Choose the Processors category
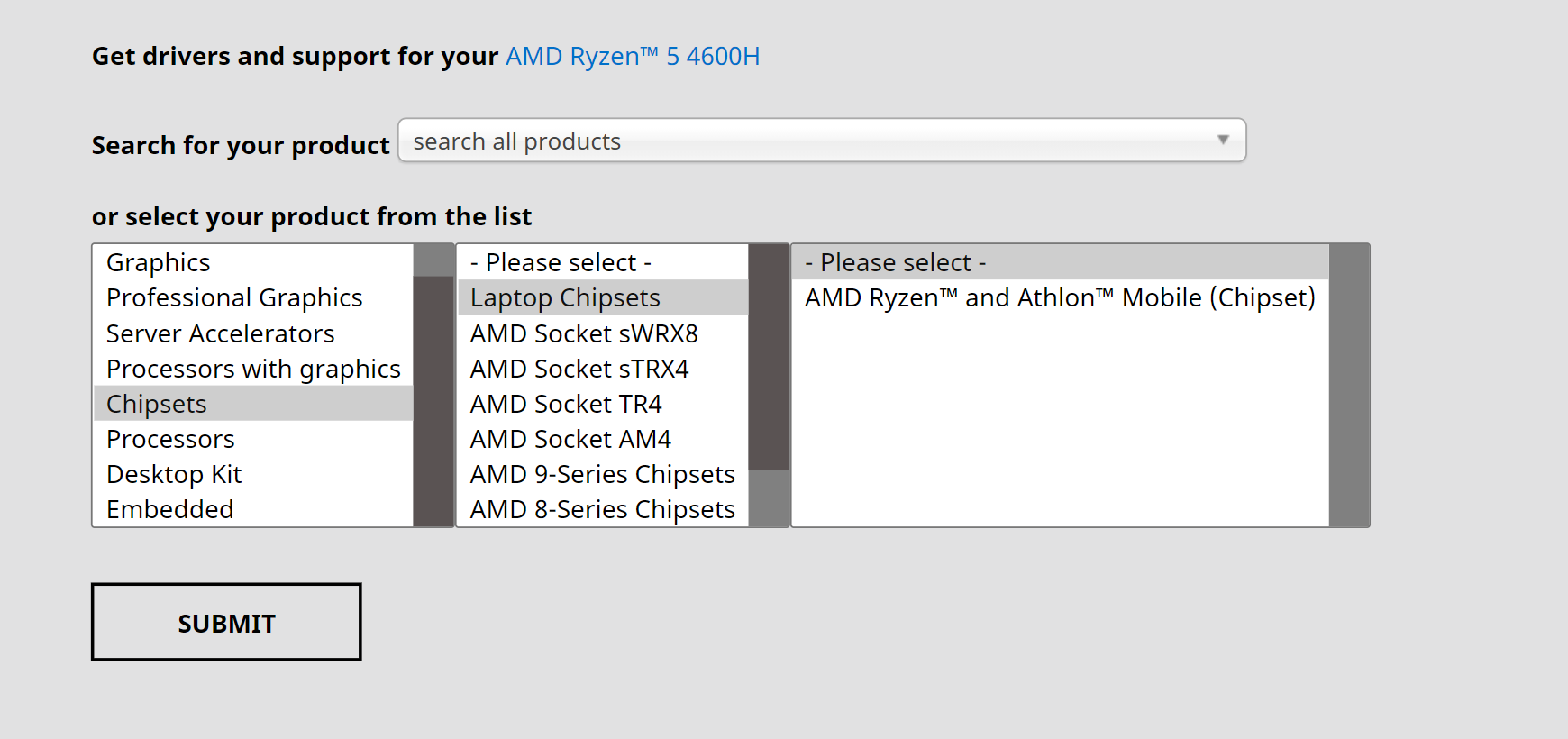This screenshot has width=1568, height=739. point(253,439)
